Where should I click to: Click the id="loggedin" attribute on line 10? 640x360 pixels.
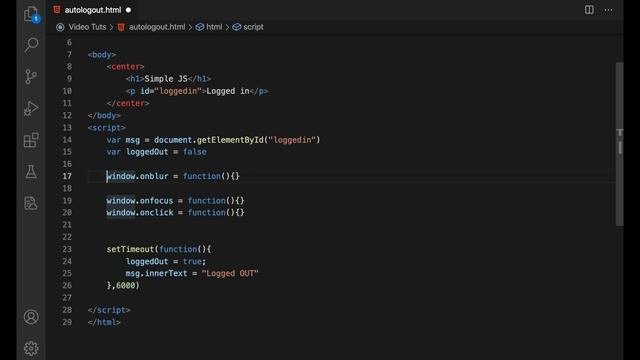point(171,91)
